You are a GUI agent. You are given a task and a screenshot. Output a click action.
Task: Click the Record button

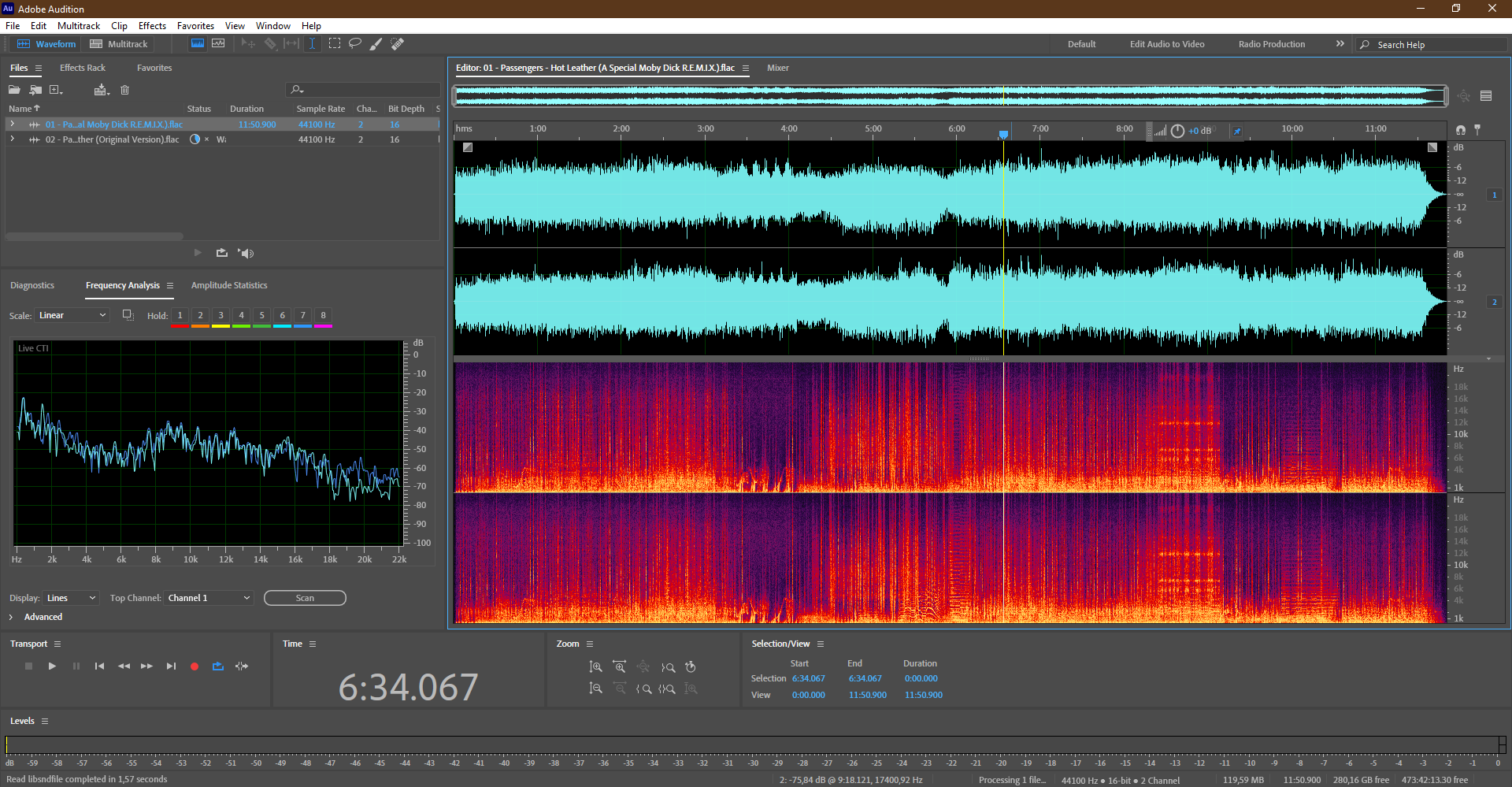(195, 666)
